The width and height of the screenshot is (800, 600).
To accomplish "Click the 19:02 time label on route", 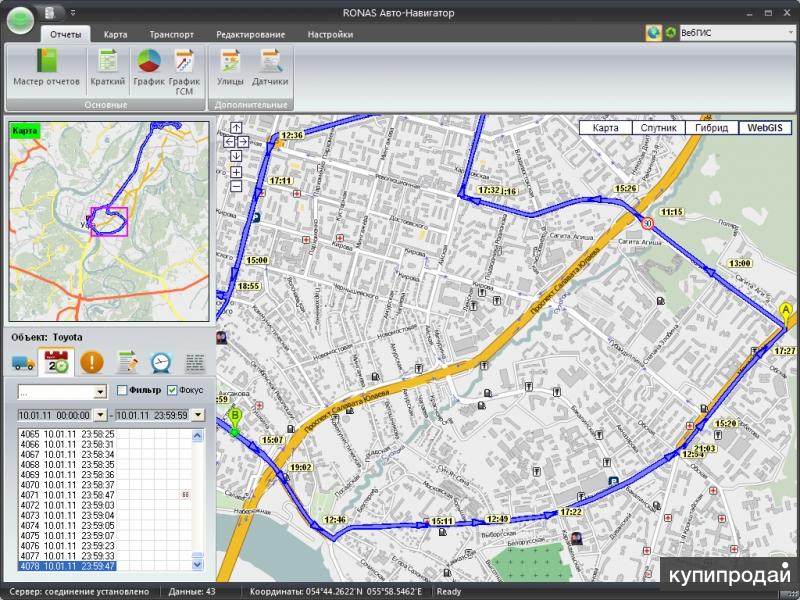I will [301, 467].
